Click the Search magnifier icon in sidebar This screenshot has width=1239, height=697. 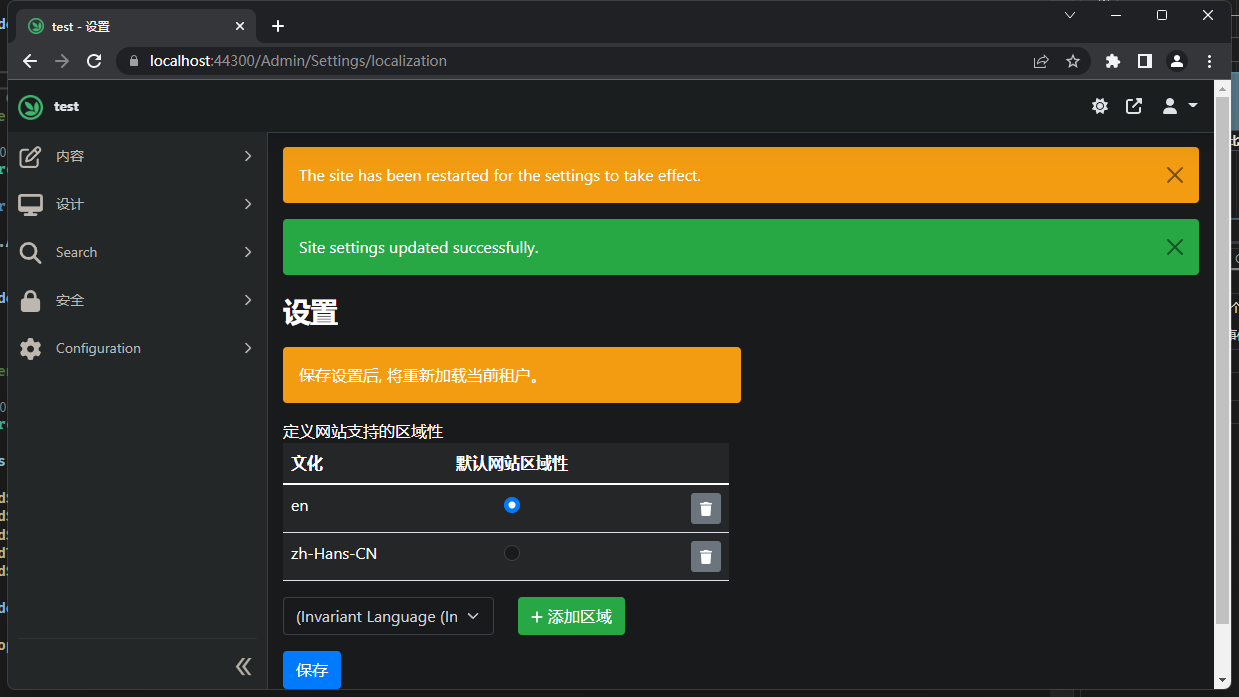(30, 252)
